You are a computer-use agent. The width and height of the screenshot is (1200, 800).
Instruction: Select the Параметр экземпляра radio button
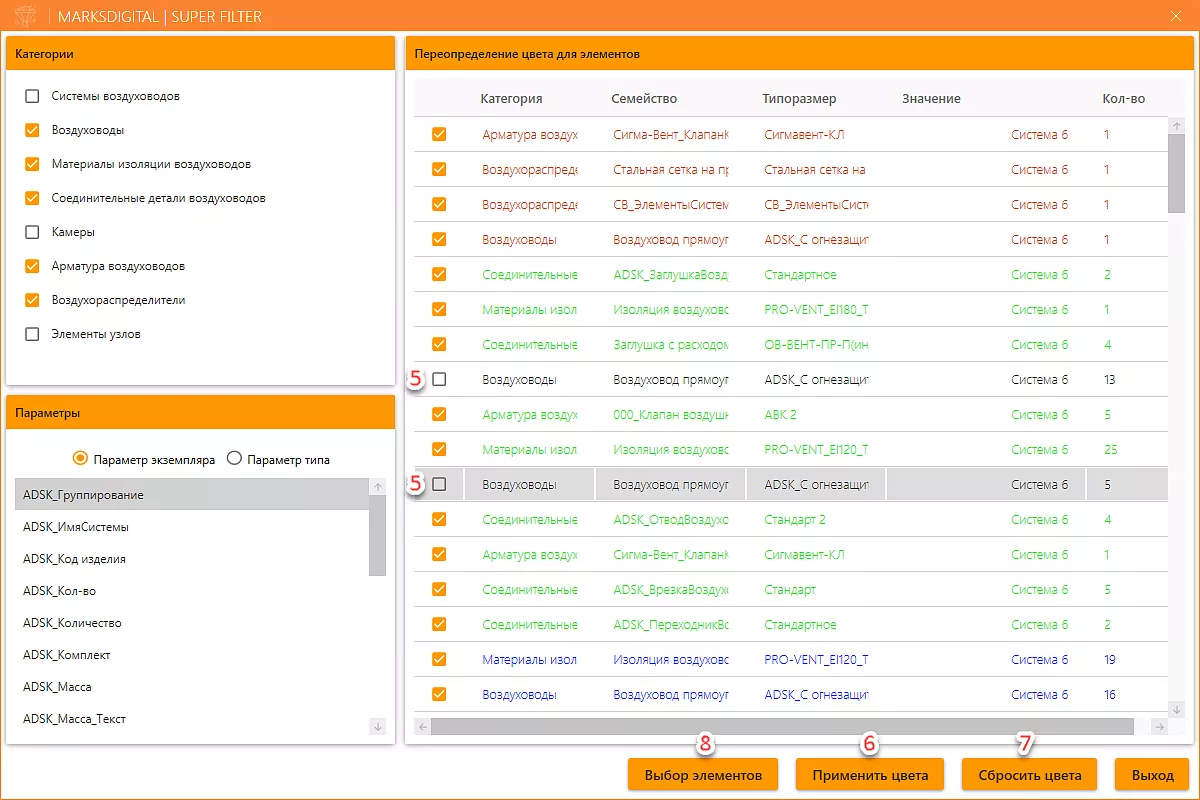tap(80, 459)
